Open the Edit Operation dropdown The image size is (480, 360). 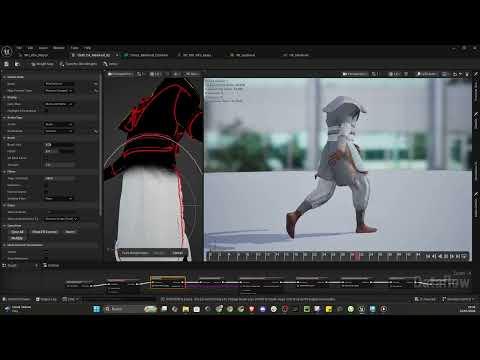(59, 131)
